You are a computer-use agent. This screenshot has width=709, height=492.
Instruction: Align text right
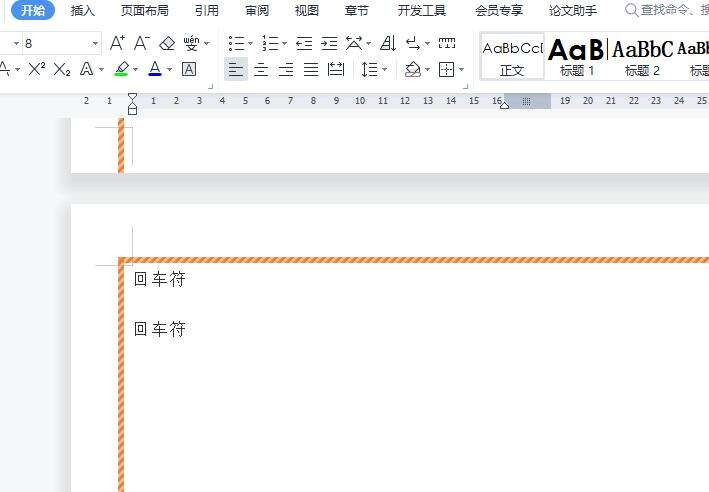coord(286,69)
